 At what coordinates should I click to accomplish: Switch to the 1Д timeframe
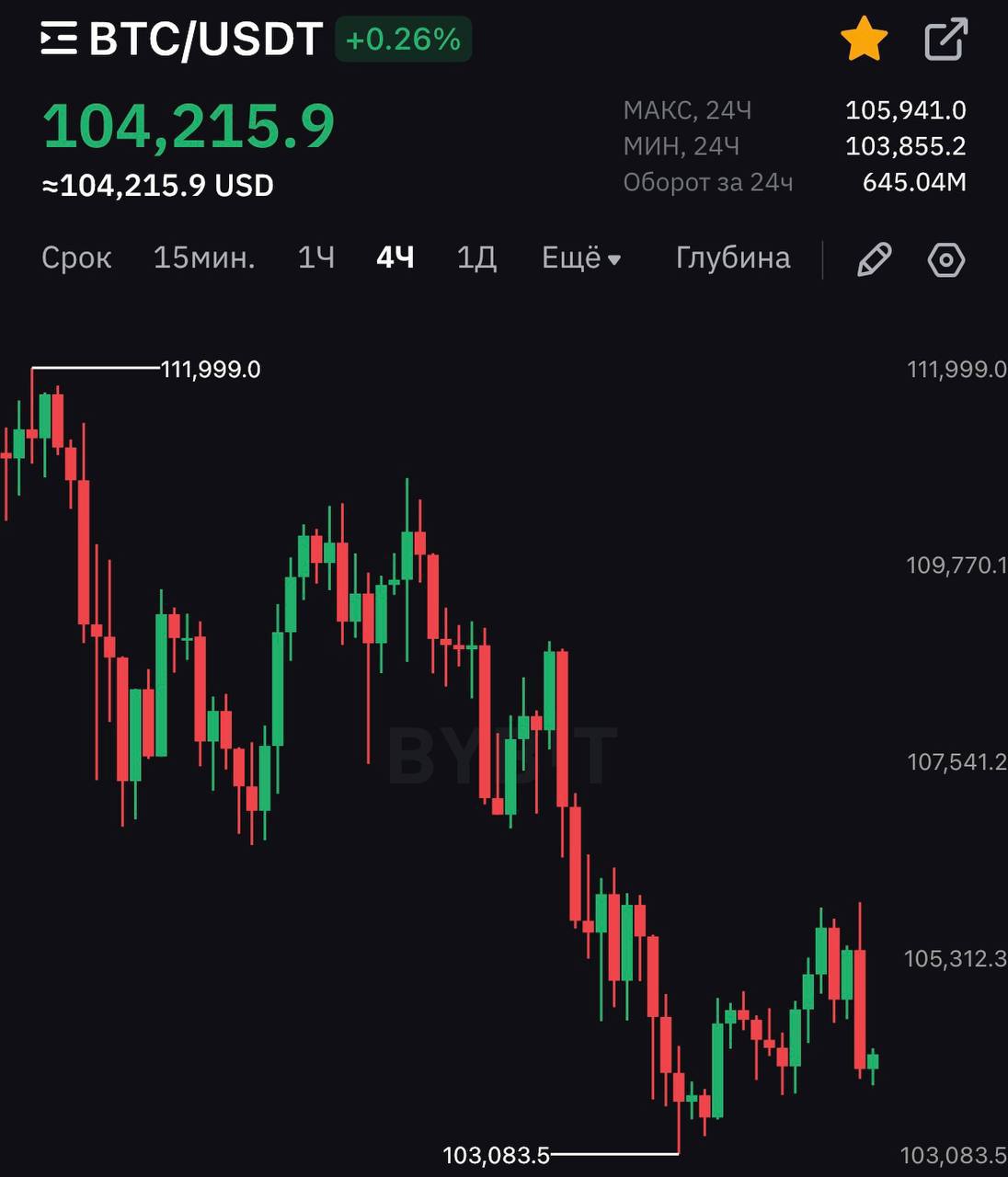tap(476, 257)
